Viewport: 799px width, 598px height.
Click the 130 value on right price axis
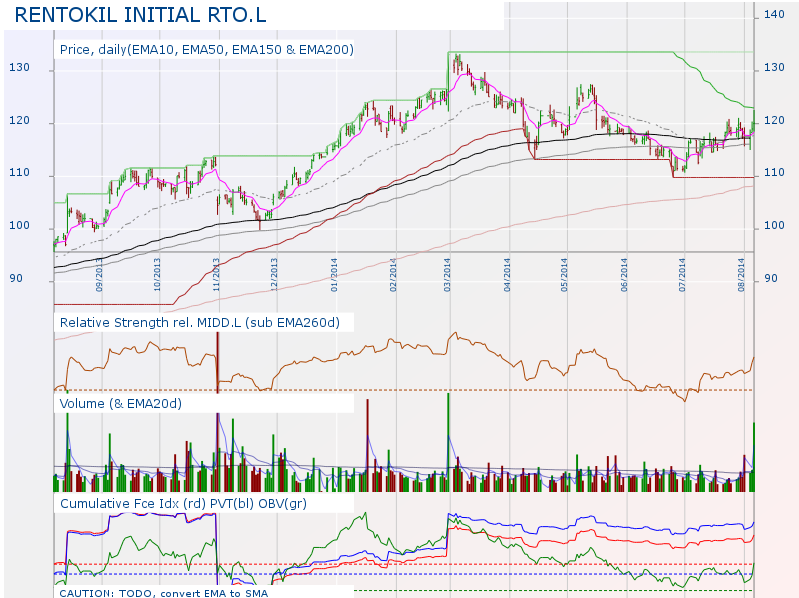pos(774,68)
